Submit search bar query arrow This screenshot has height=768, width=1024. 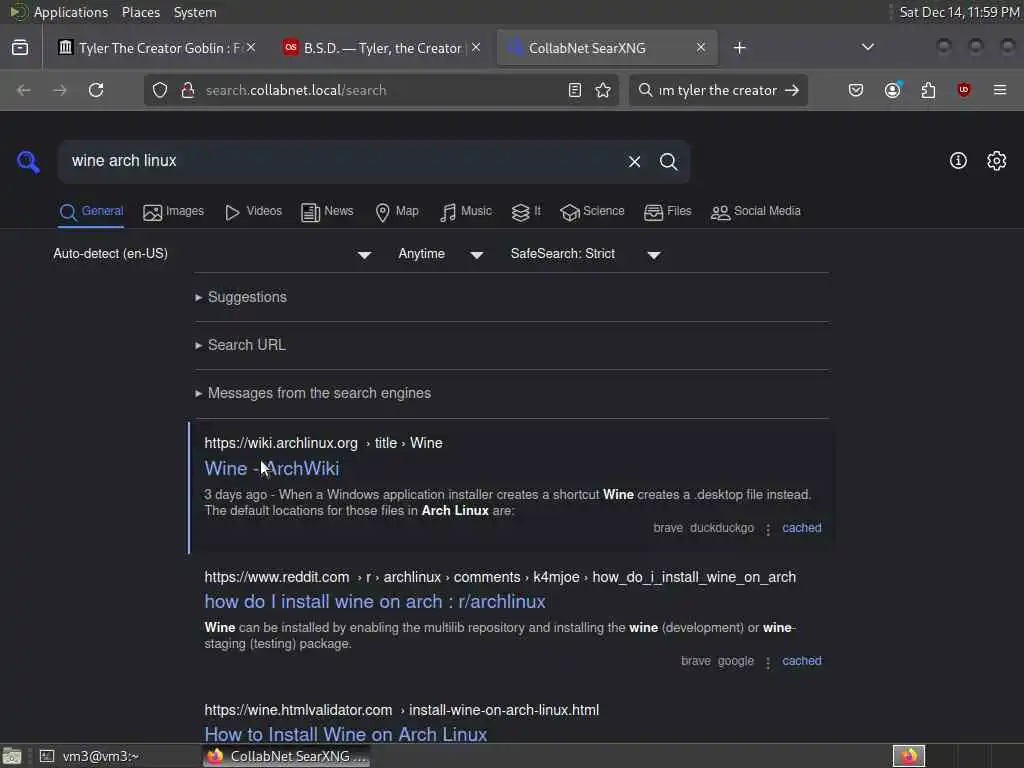tap(792, 90)
